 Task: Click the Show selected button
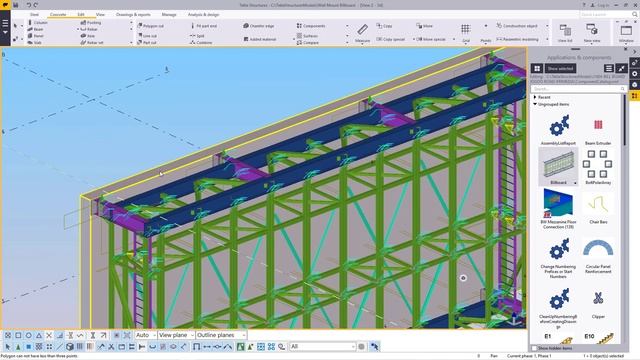[x=560, y=69]
